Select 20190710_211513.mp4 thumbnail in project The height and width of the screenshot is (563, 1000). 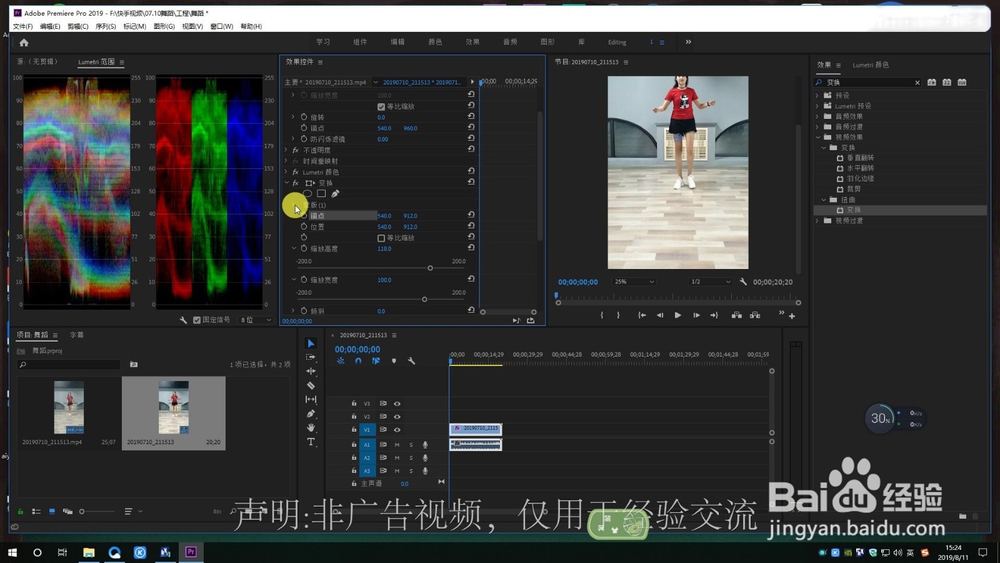(69, 407)
